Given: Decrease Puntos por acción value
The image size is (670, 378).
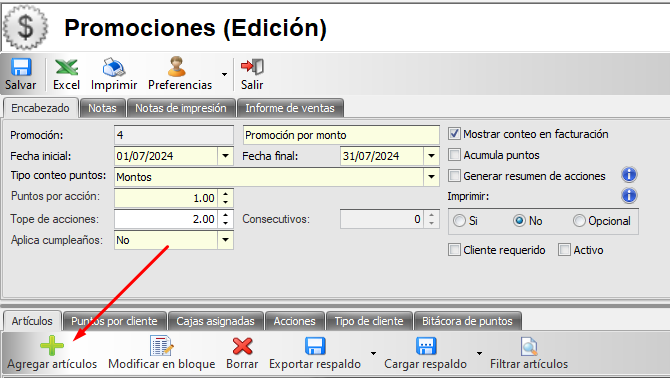Looking at the screenshot, I should tap(225, 202).
